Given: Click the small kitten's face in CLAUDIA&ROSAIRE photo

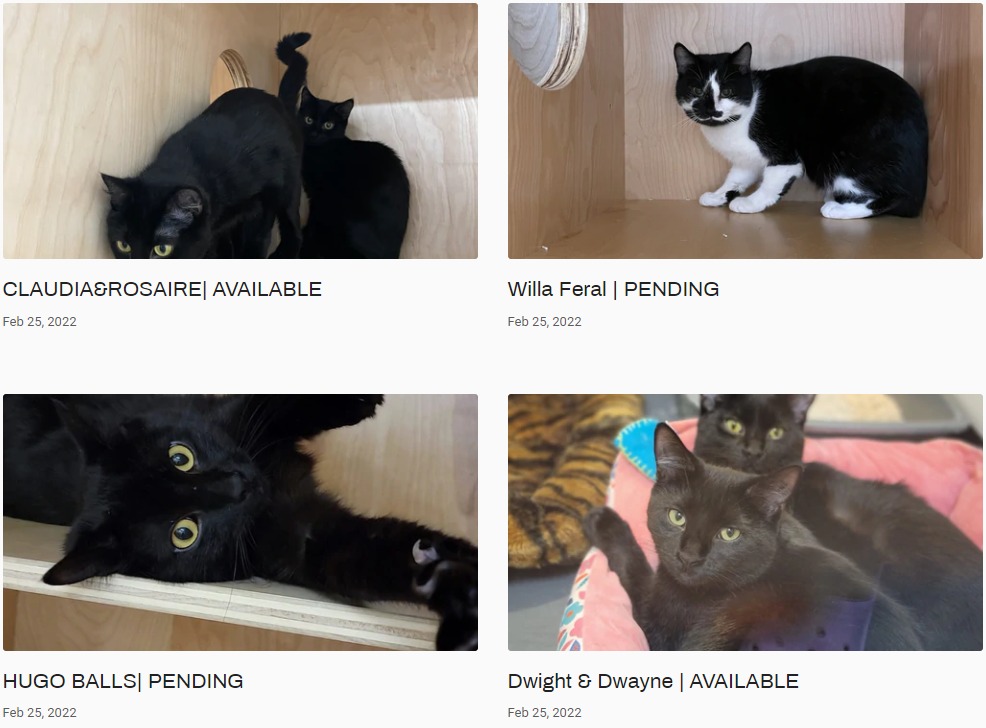Looking at the screenshot, I should point(325,117).
